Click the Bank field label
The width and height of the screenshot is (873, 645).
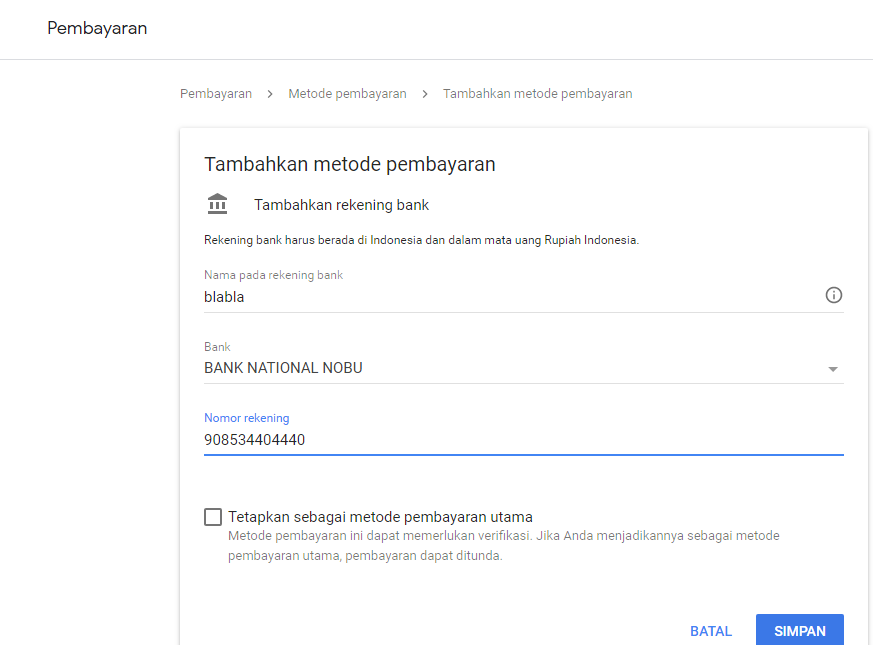[217, 346]
